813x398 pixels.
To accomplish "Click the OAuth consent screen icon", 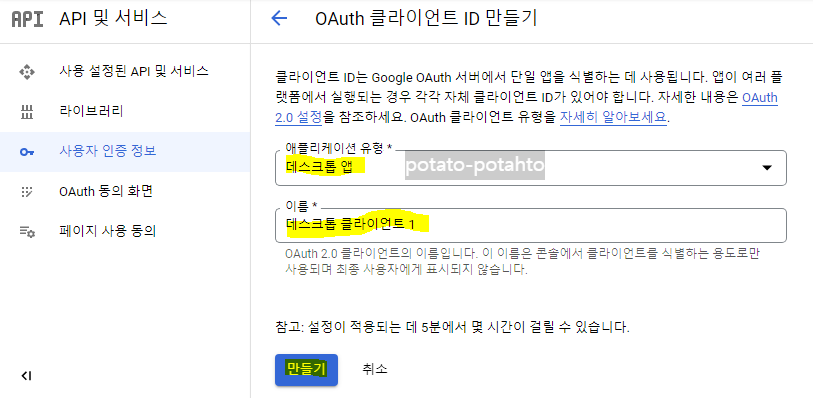I will (x=26, y=192).
